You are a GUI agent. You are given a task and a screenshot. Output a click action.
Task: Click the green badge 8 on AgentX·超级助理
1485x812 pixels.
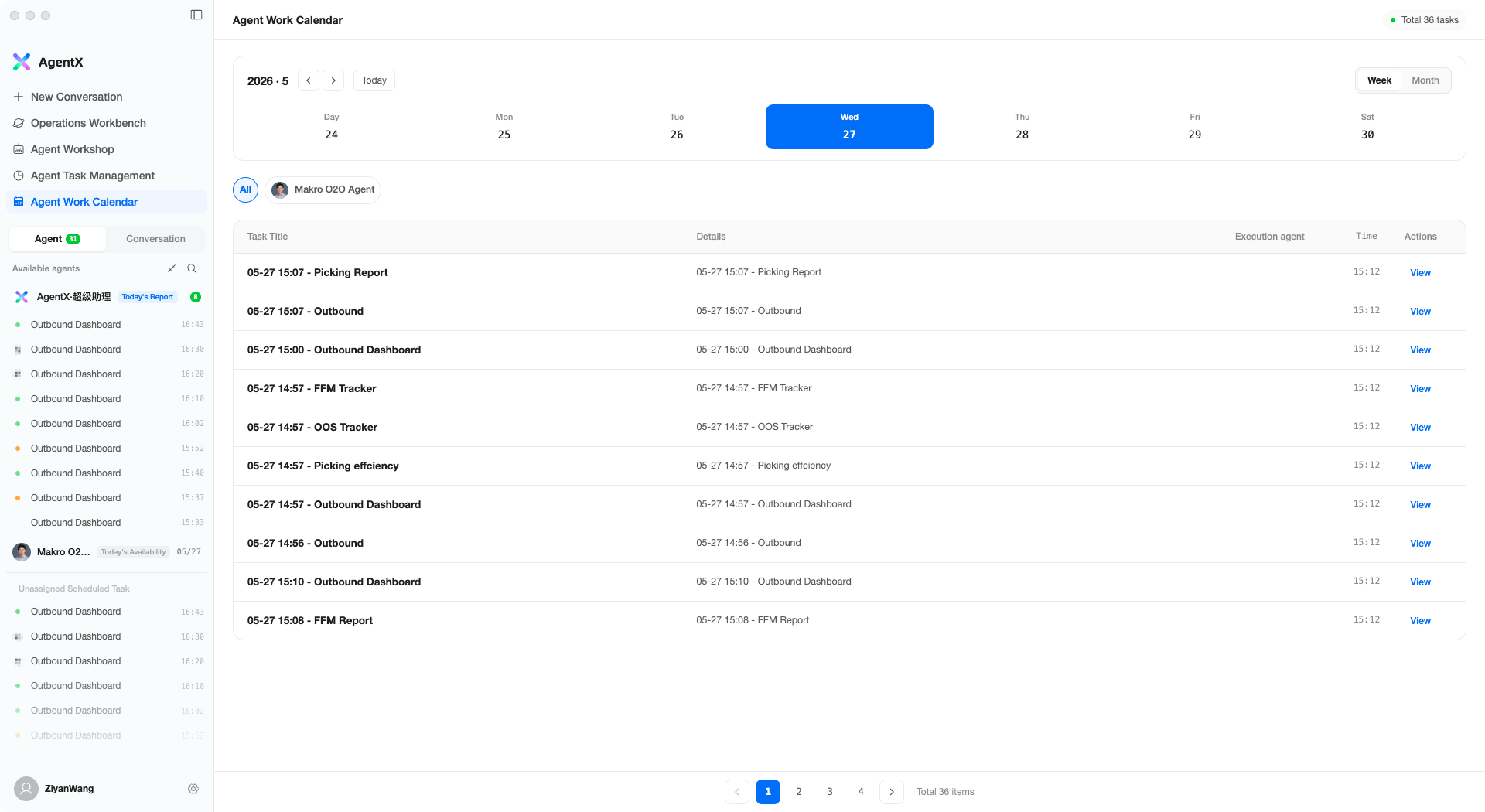pyautogui.click(x=196, y=297)
